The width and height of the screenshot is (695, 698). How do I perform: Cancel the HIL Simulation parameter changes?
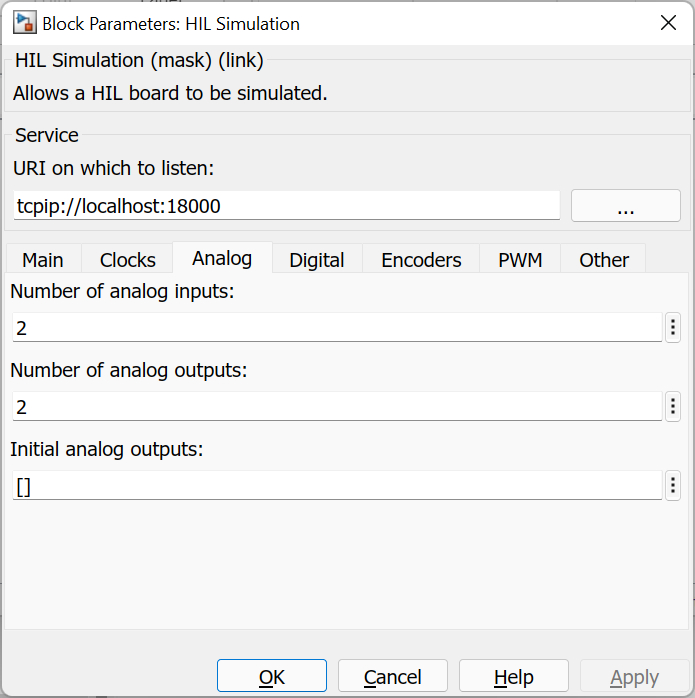pyautogui.click(x=392, y=677)
